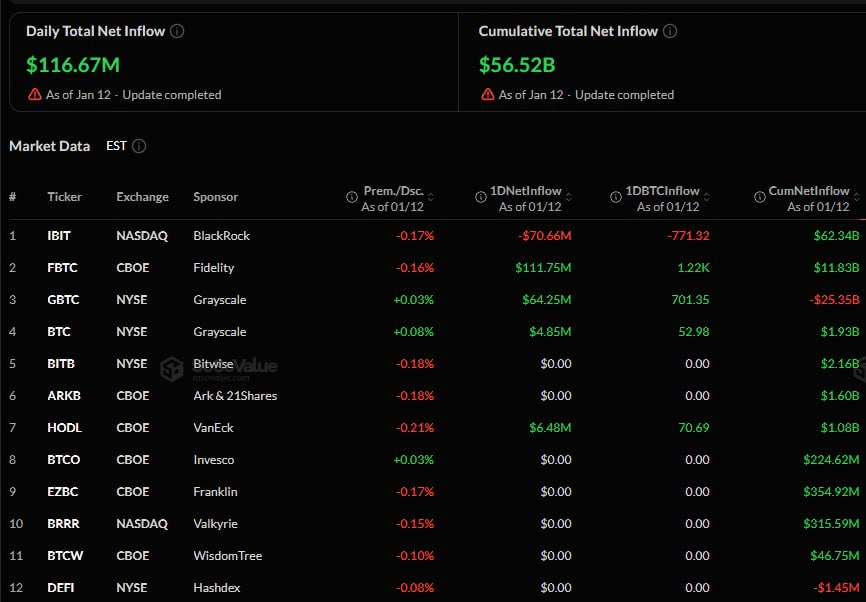Click the alert triangle in the Cumulative inflow card
Screen dimensions: 866x602
click(x=488, y=94)
